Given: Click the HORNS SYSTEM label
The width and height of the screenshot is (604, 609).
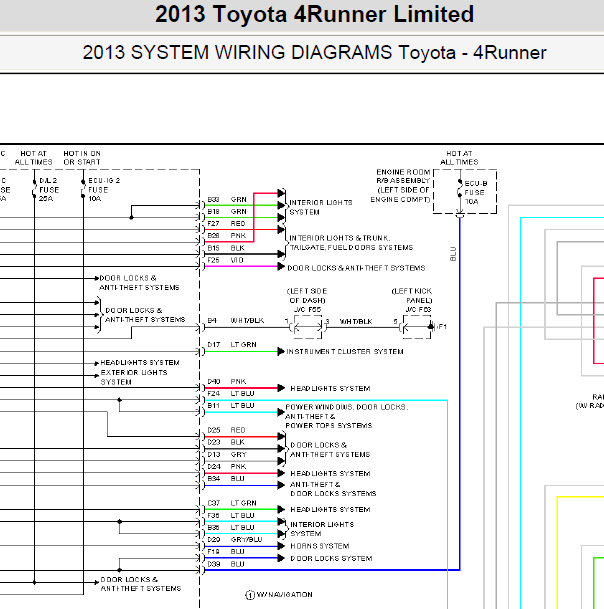Looking at the screenshot, I should [x=320, y=546].
